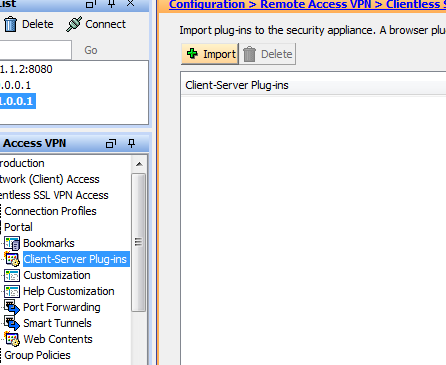
Task: Open Clientless SSL VPN Access tree item
Action: point(54,195)
